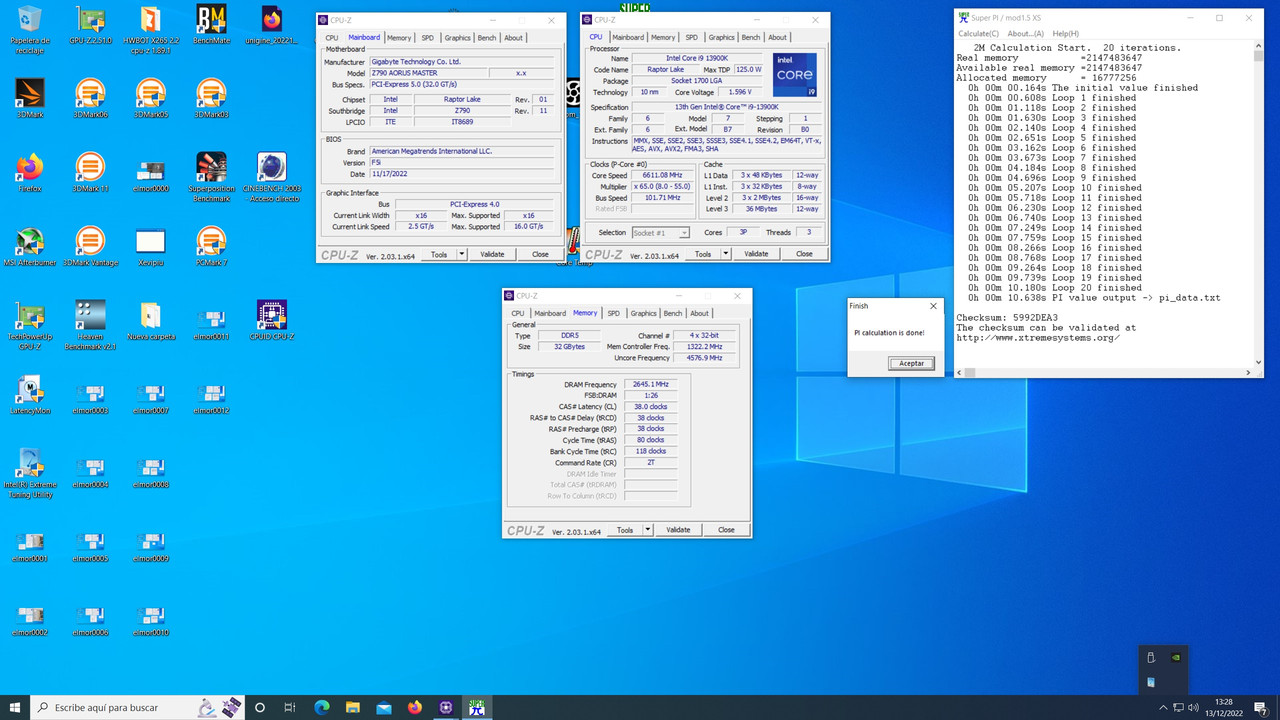Screen dimensions: 1280x720
Task: Click Aceptar in Finish dialog
Action: click(x=911, y=363)
